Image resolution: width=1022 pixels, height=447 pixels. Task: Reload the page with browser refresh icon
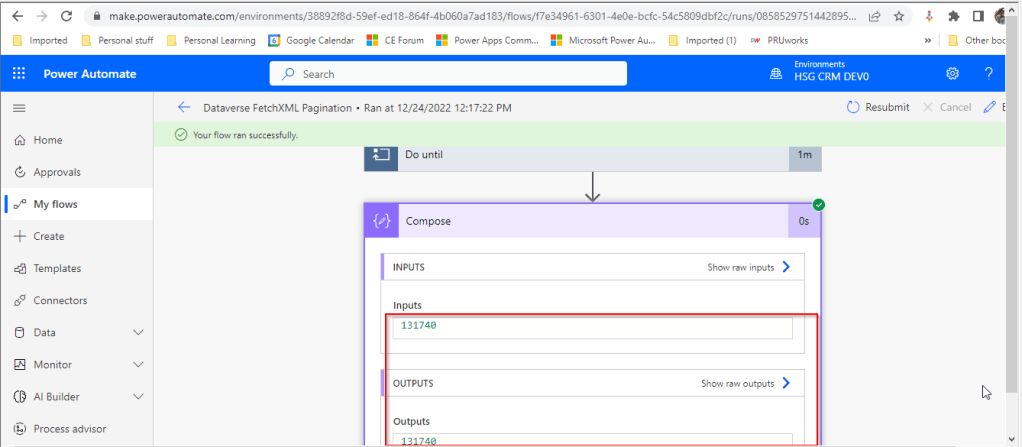pos(66,17)
